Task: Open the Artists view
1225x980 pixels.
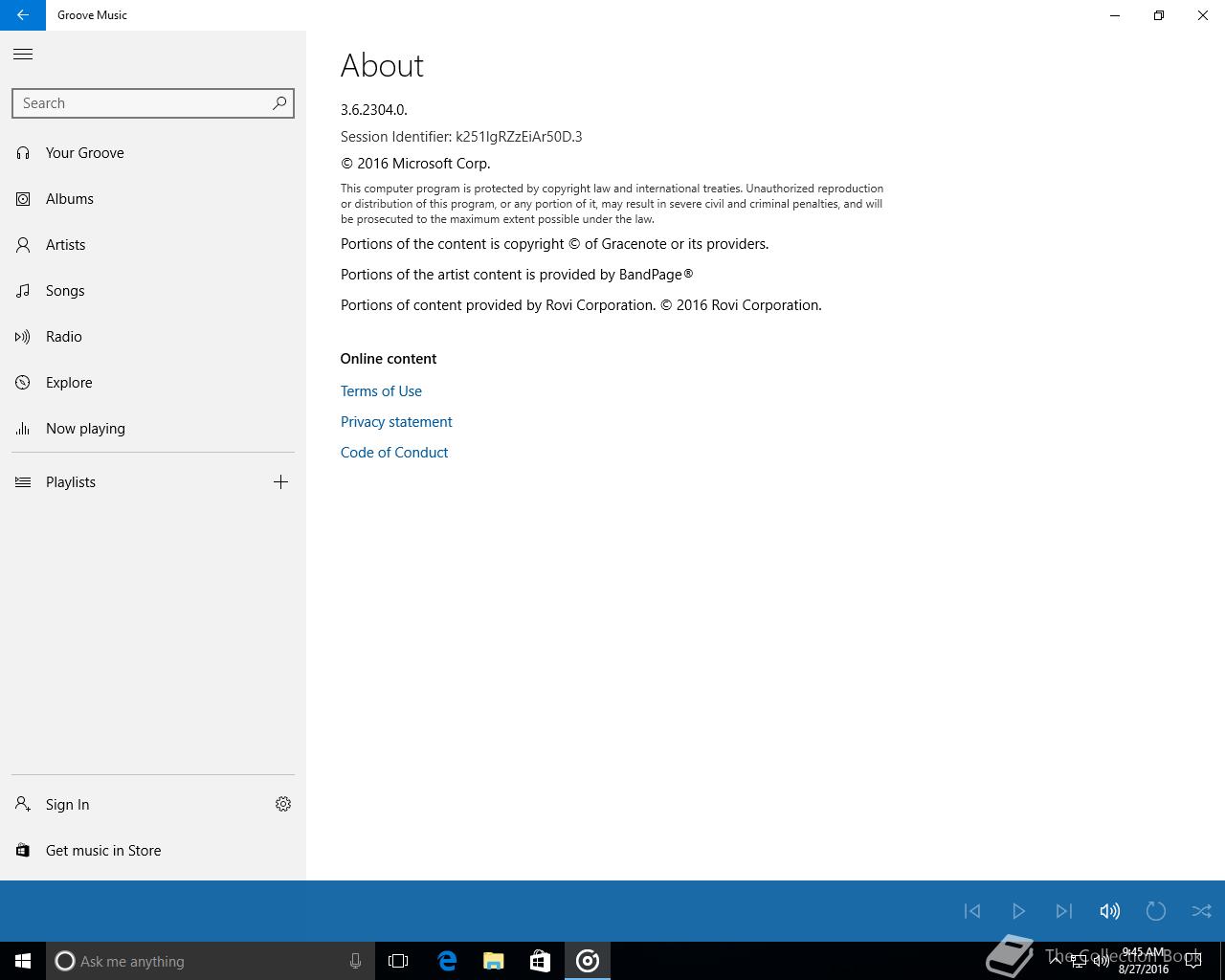Action: point(153,245)
